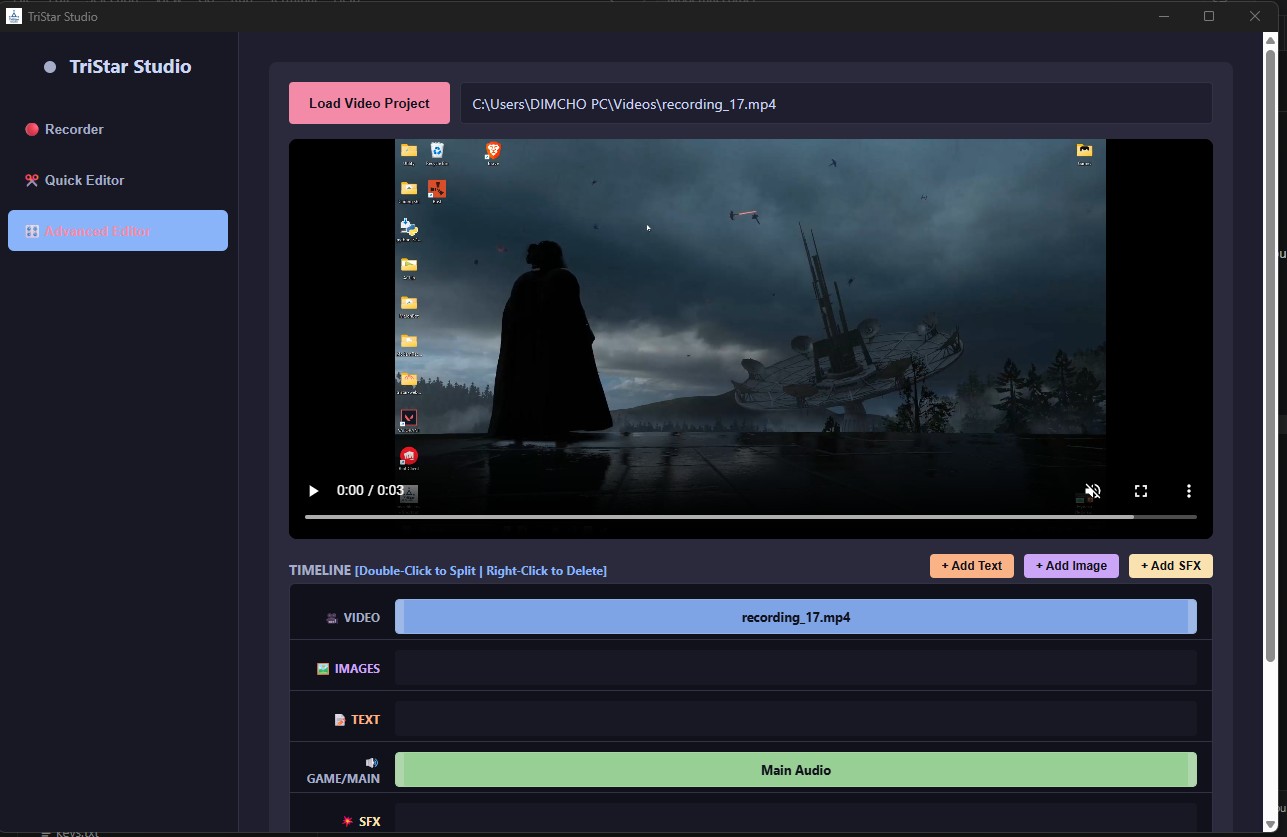Click the Load Video Project button
The height and width of the screenshot is (837, 1287).
coord(369,103)
